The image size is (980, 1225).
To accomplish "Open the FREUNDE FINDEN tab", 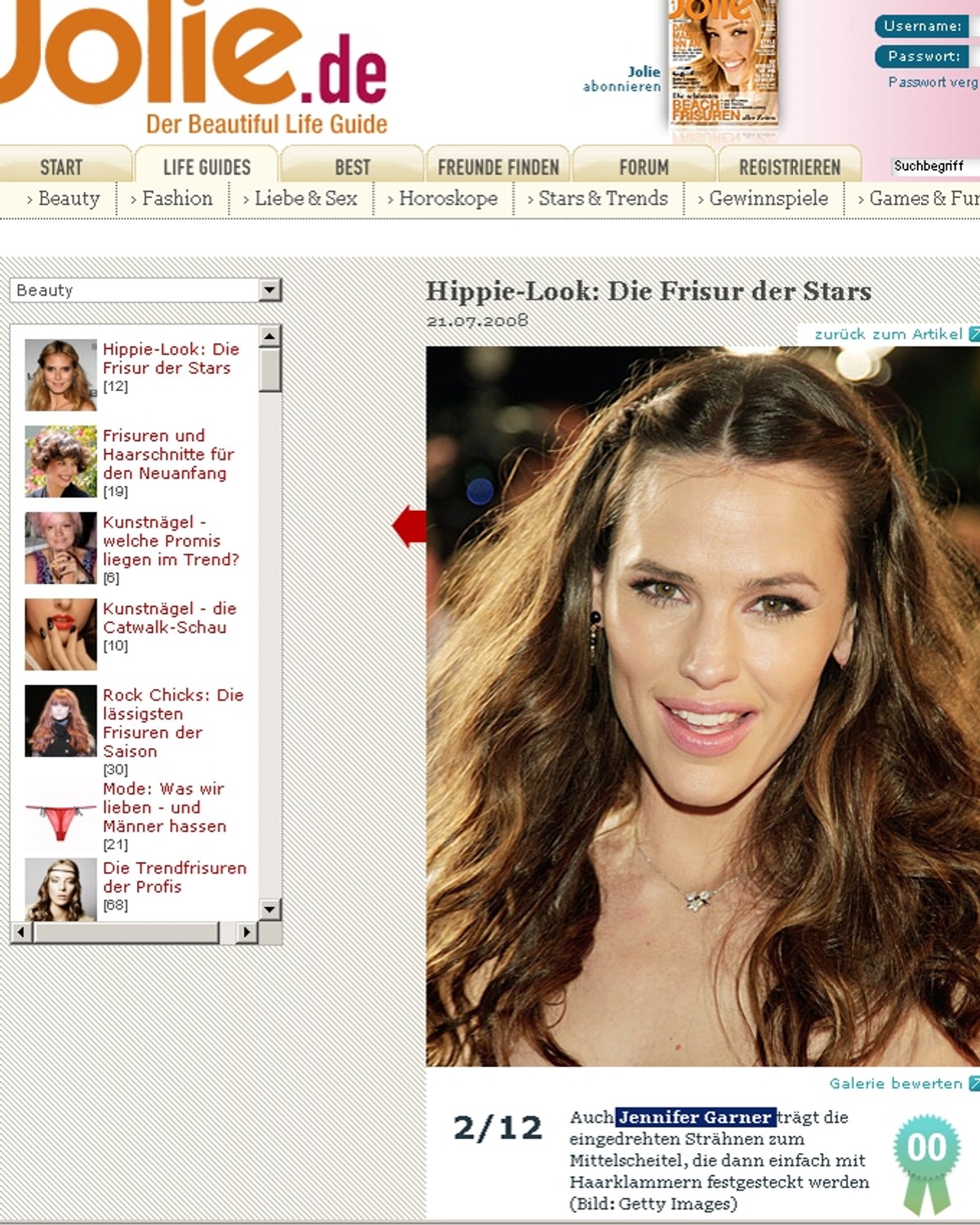I will pyautogui.click(x=498, y=167).
